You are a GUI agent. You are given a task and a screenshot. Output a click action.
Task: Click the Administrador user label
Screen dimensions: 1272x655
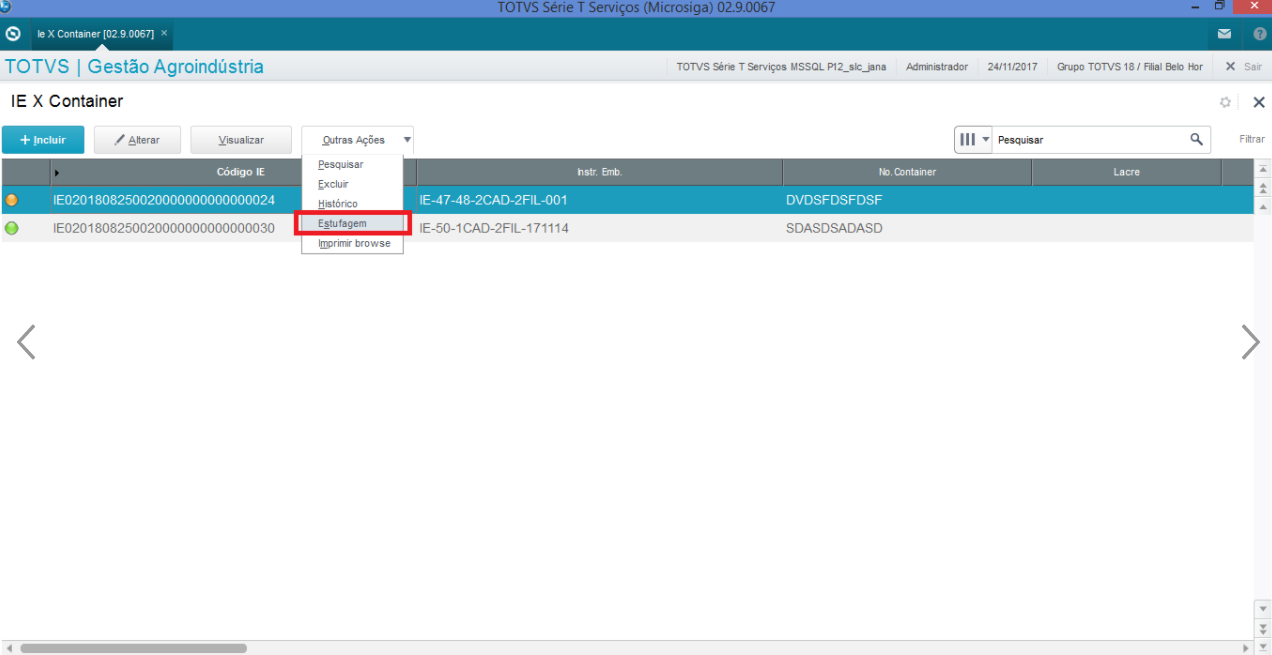[937, 67]
